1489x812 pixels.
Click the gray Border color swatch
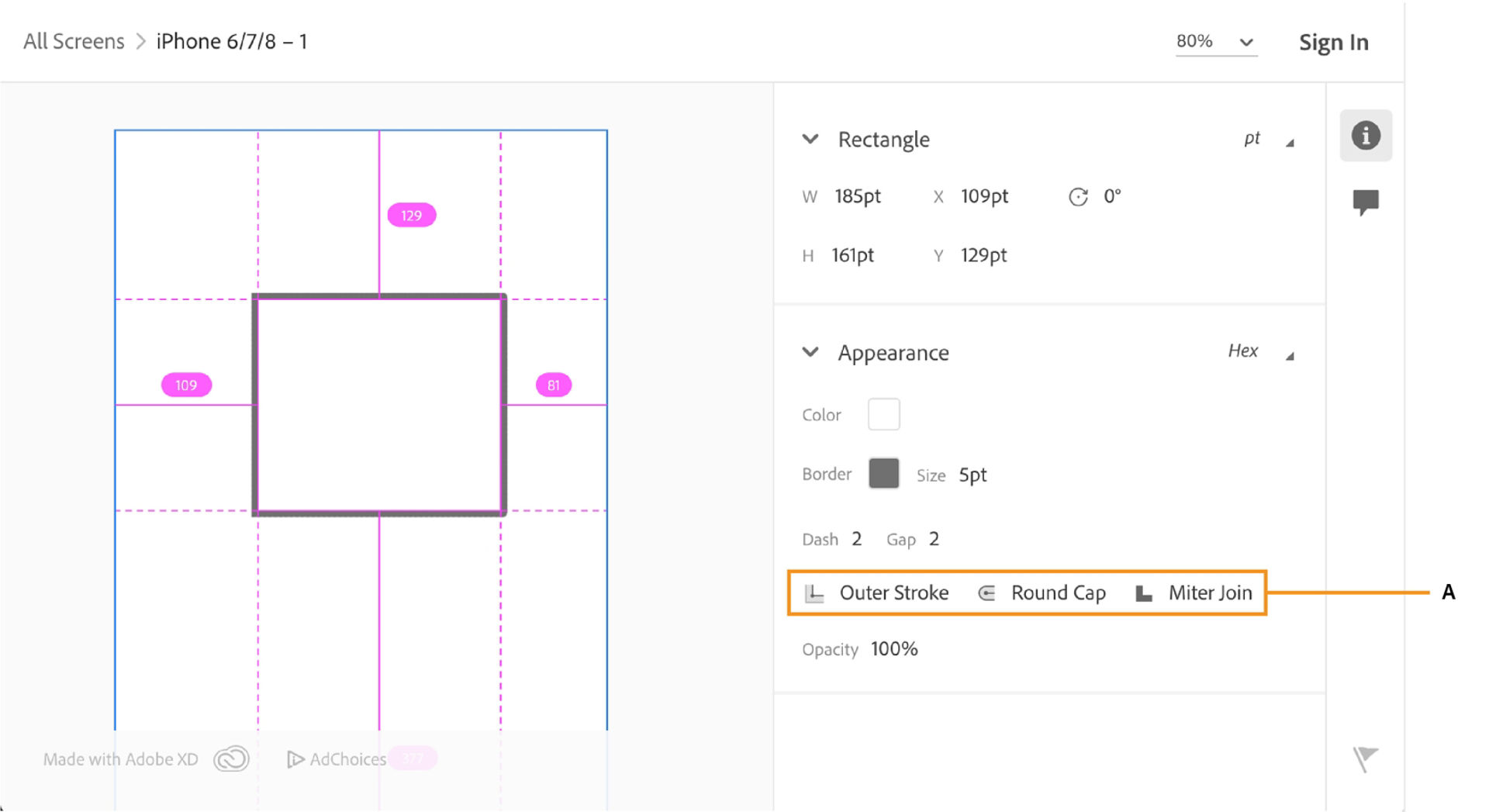tap(883, 473)
